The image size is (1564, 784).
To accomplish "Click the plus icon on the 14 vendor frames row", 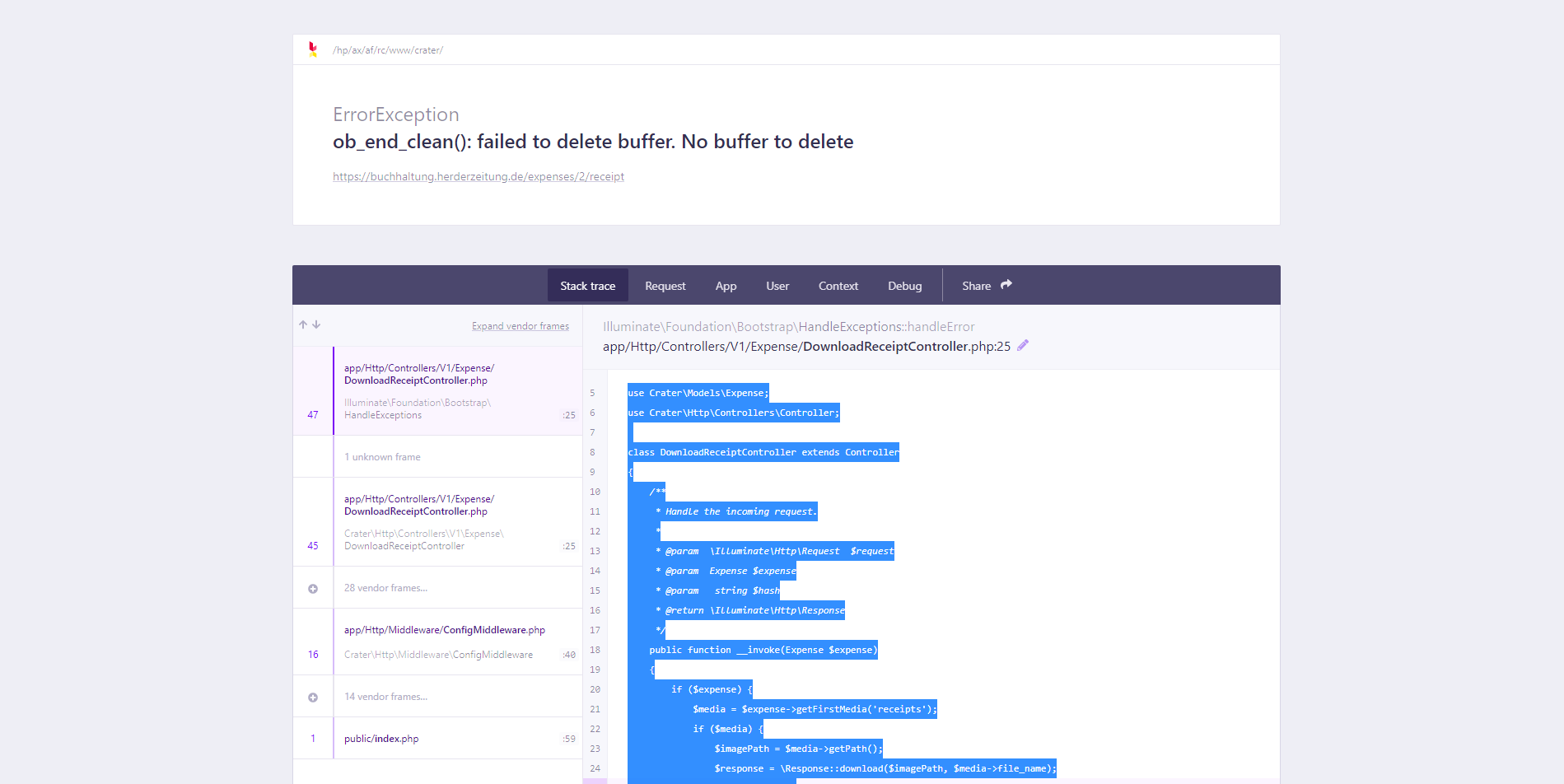I will (312, 696).
